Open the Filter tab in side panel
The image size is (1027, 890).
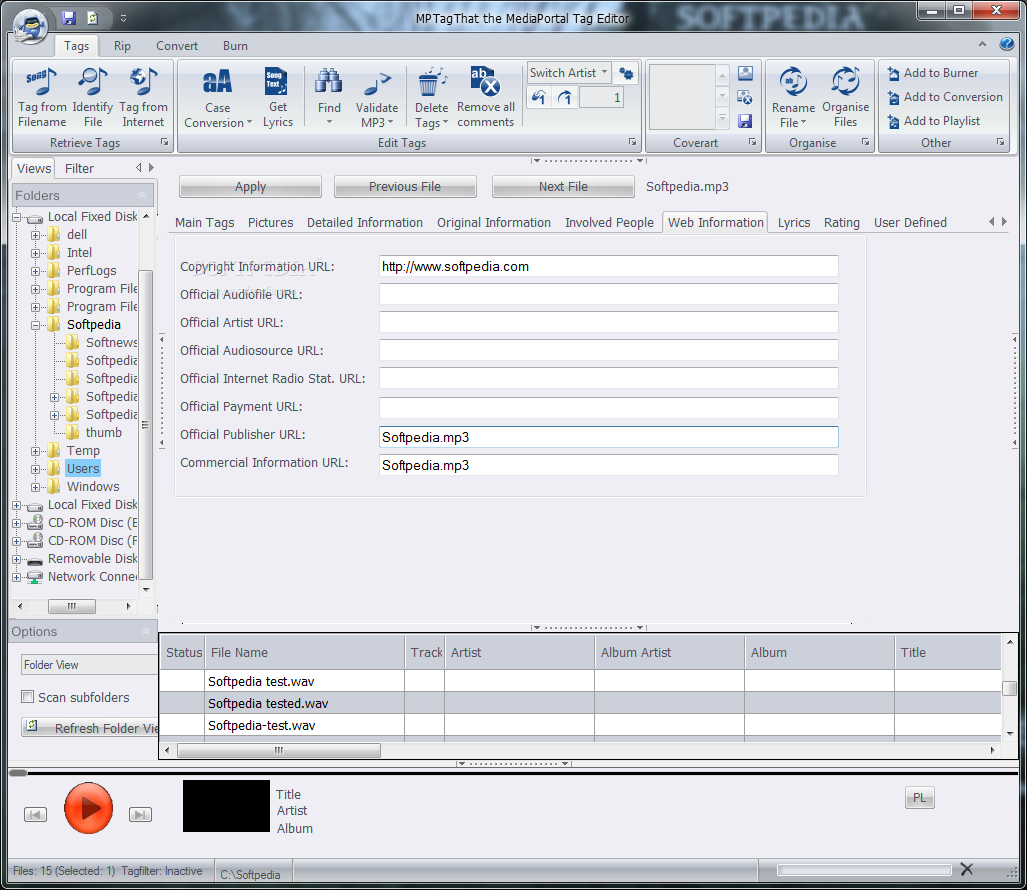point(79,168)
